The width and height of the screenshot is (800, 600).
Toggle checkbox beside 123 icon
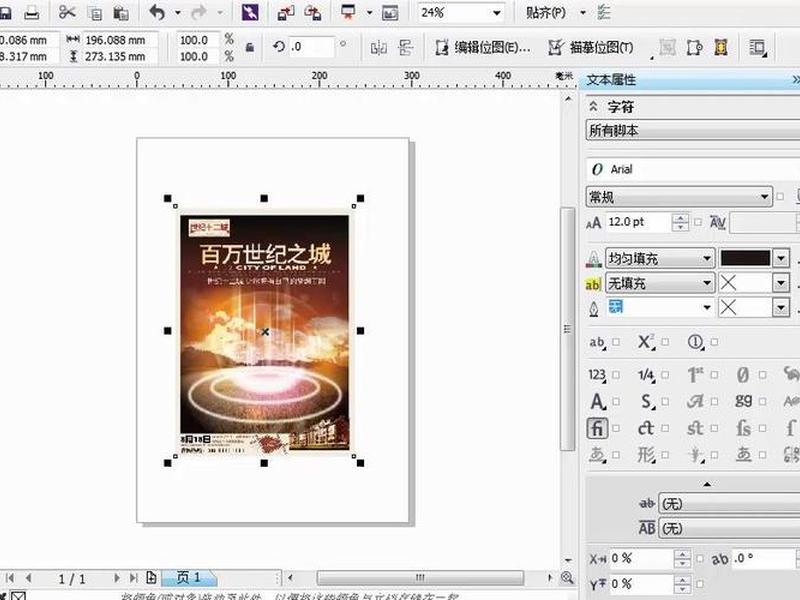616,375
